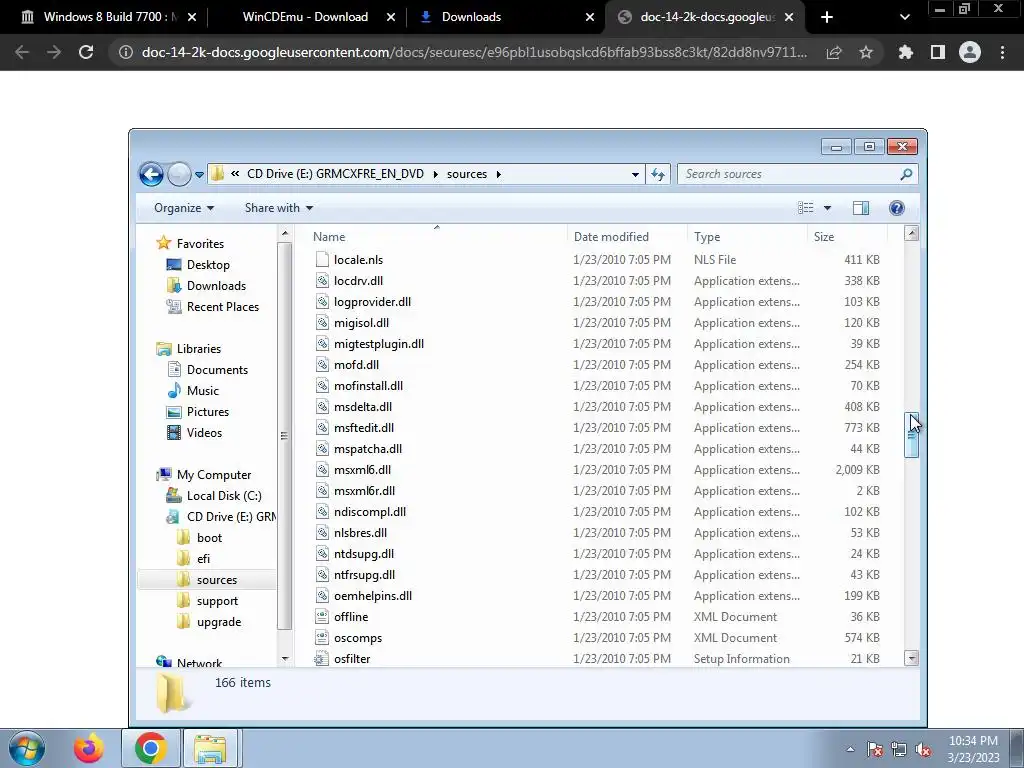The image size is (1024, 768).
Task: Switch to WinCDEmu - Download tab
Action: (306, 17)
